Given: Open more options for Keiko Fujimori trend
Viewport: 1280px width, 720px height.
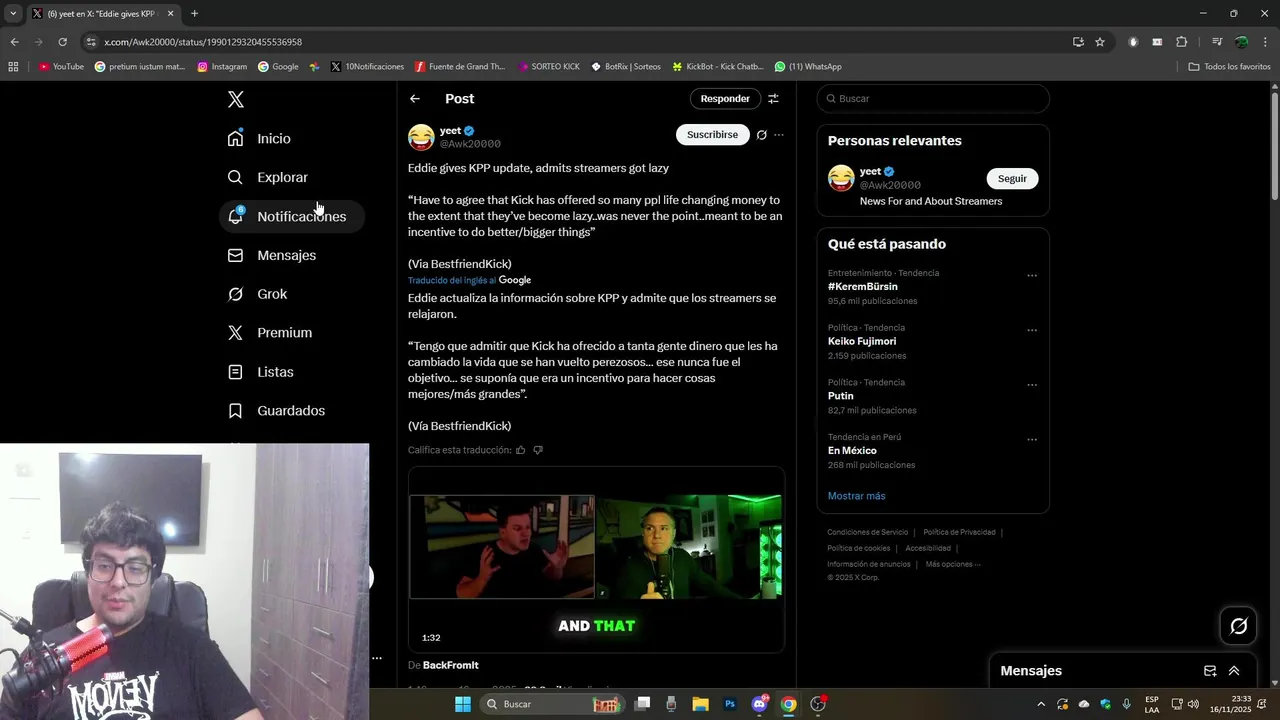Looking at the screenshot, I should (x=1032, y=330).
